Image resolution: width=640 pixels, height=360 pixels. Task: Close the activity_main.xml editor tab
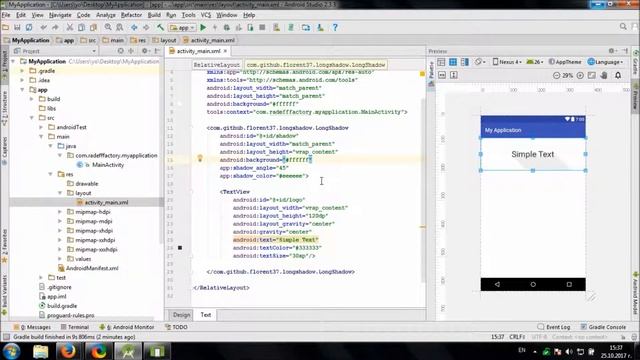(x=225, y=51)
